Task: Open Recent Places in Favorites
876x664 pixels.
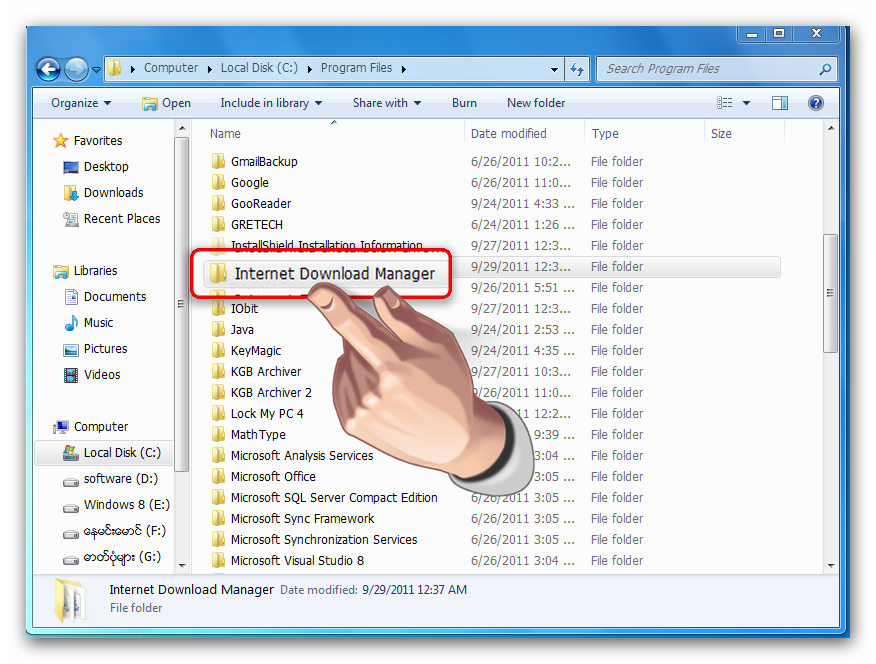Action: [112, 219]
